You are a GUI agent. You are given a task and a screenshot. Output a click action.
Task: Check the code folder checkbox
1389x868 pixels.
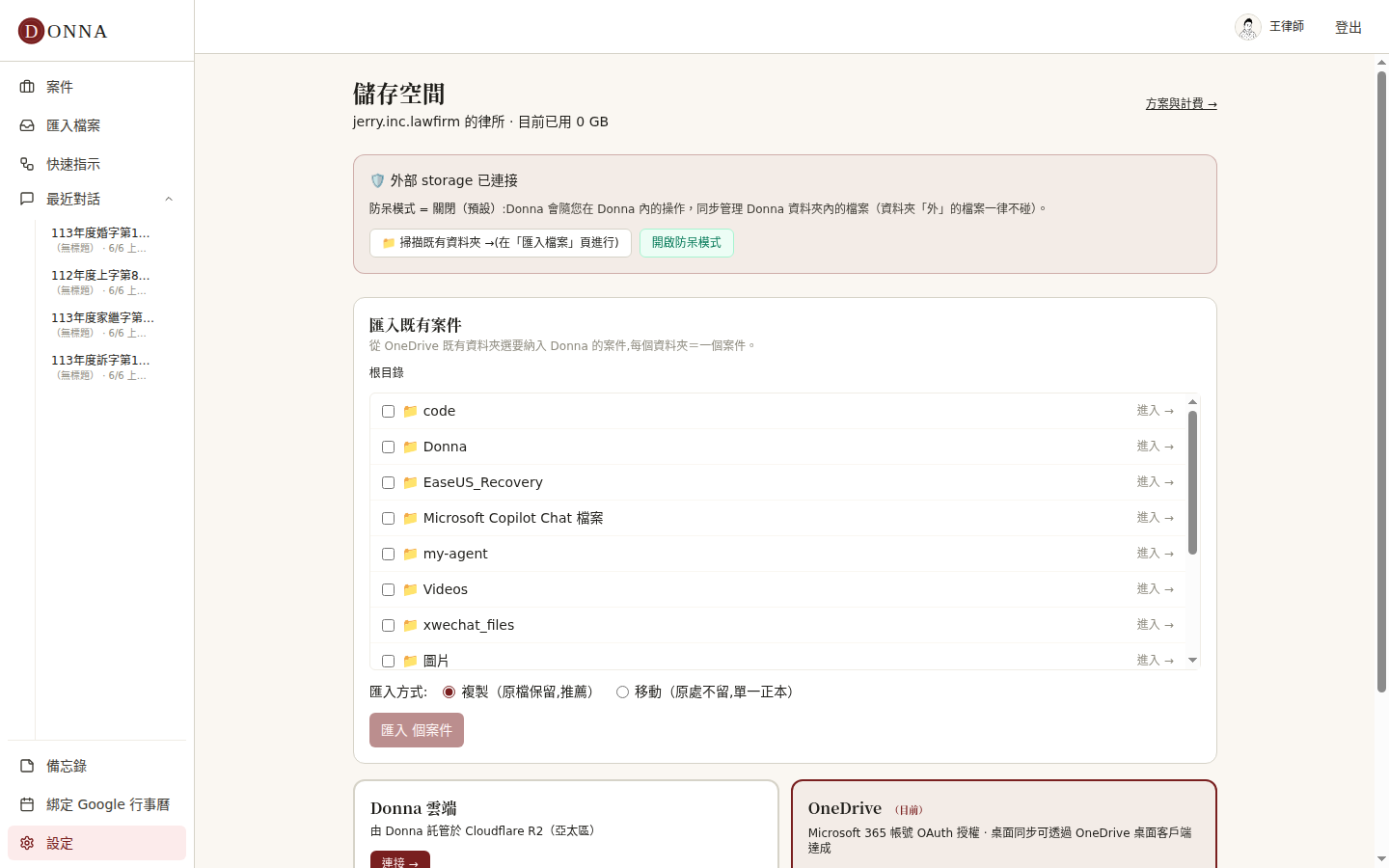388,411
